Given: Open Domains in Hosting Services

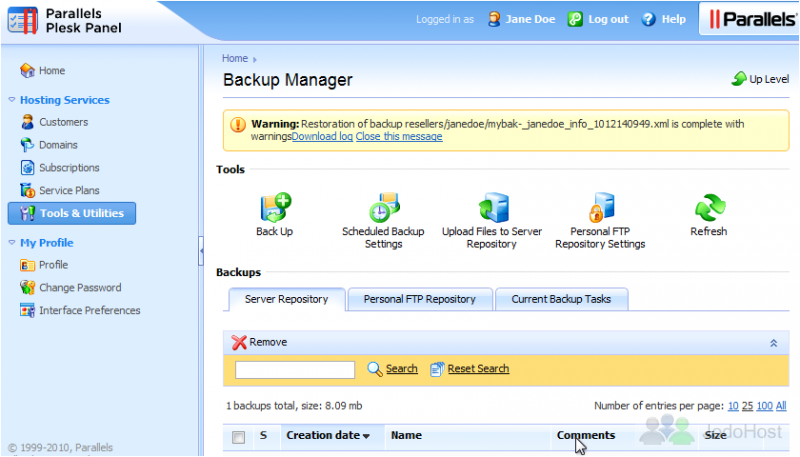Looking at the screenshot, I should [x=58, y=145].
